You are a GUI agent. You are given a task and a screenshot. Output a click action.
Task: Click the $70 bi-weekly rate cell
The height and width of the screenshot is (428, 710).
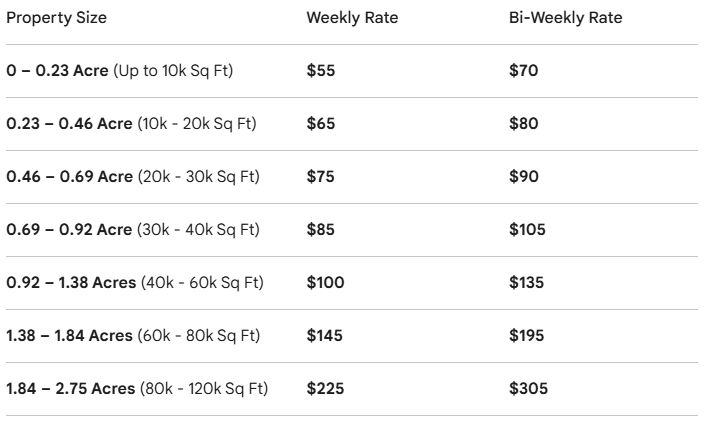point(523,71)
